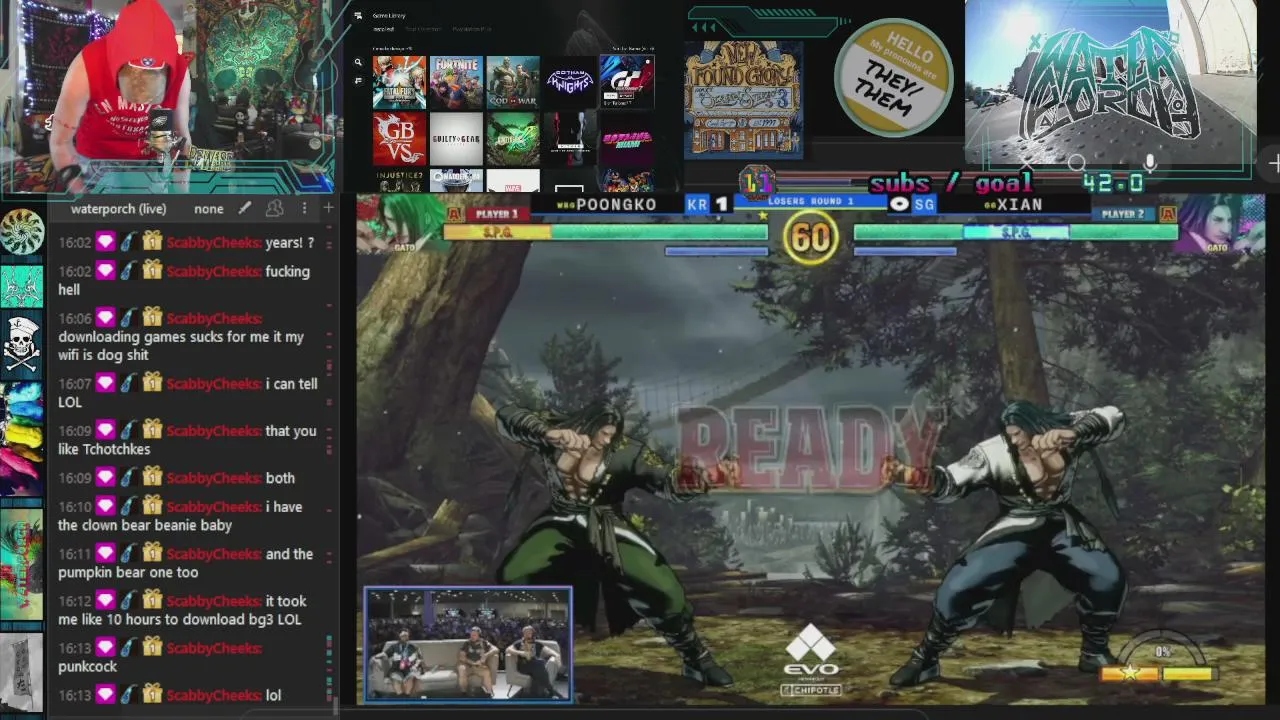Open the Guilty Gear tile
This screenshot has width=1280, height=720.
456,139
